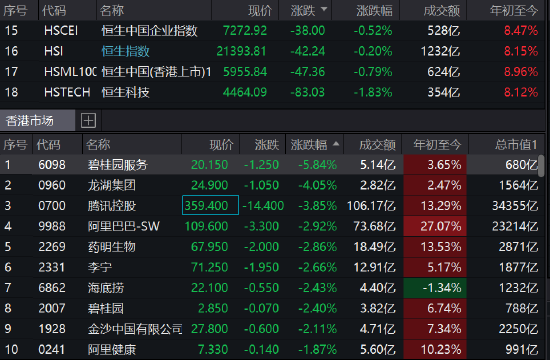Toggle the 涨跌 sort arrow in the top table
The image size is (550, 360).
point(324,9)
